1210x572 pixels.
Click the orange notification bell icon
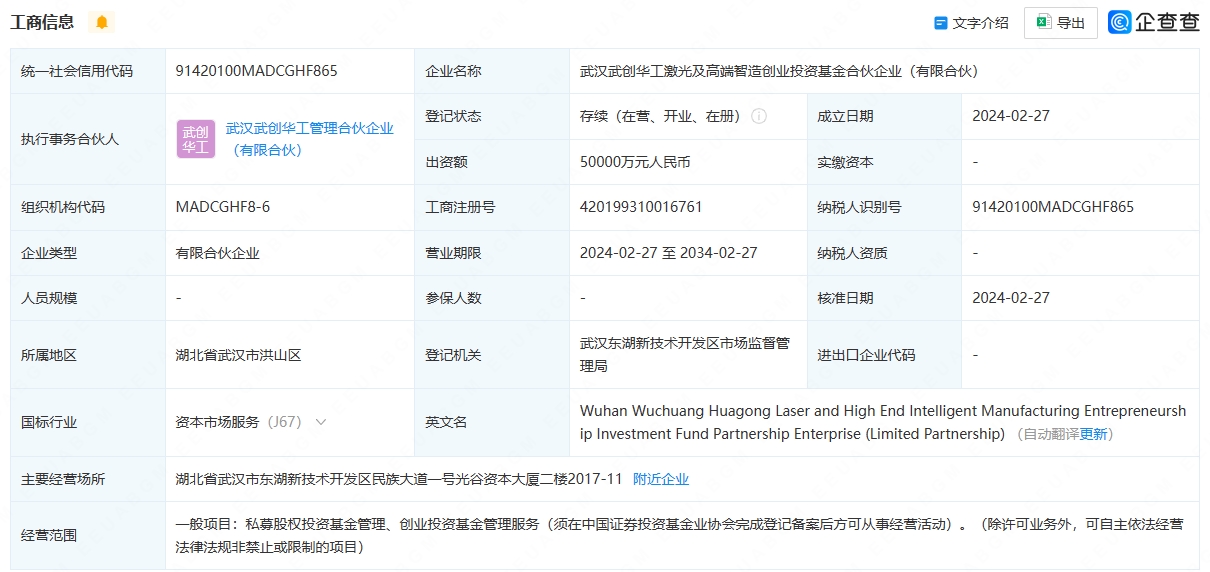coord(101,22)
